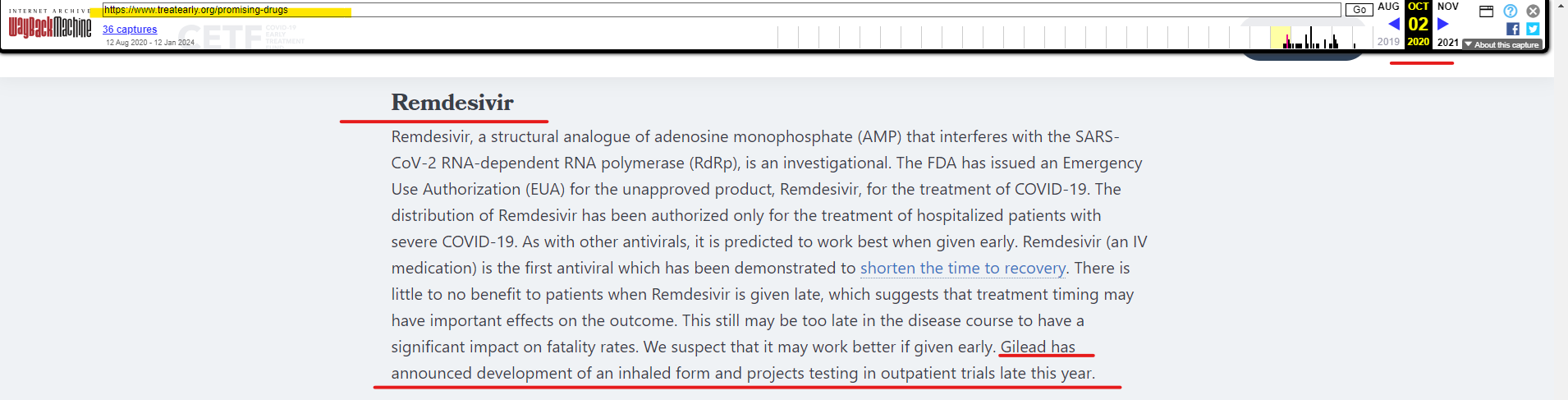This screenshot has width=1568, height=400.
Task: Follow the 'shorten the time to recovery' link
Action: click(962, 268)
